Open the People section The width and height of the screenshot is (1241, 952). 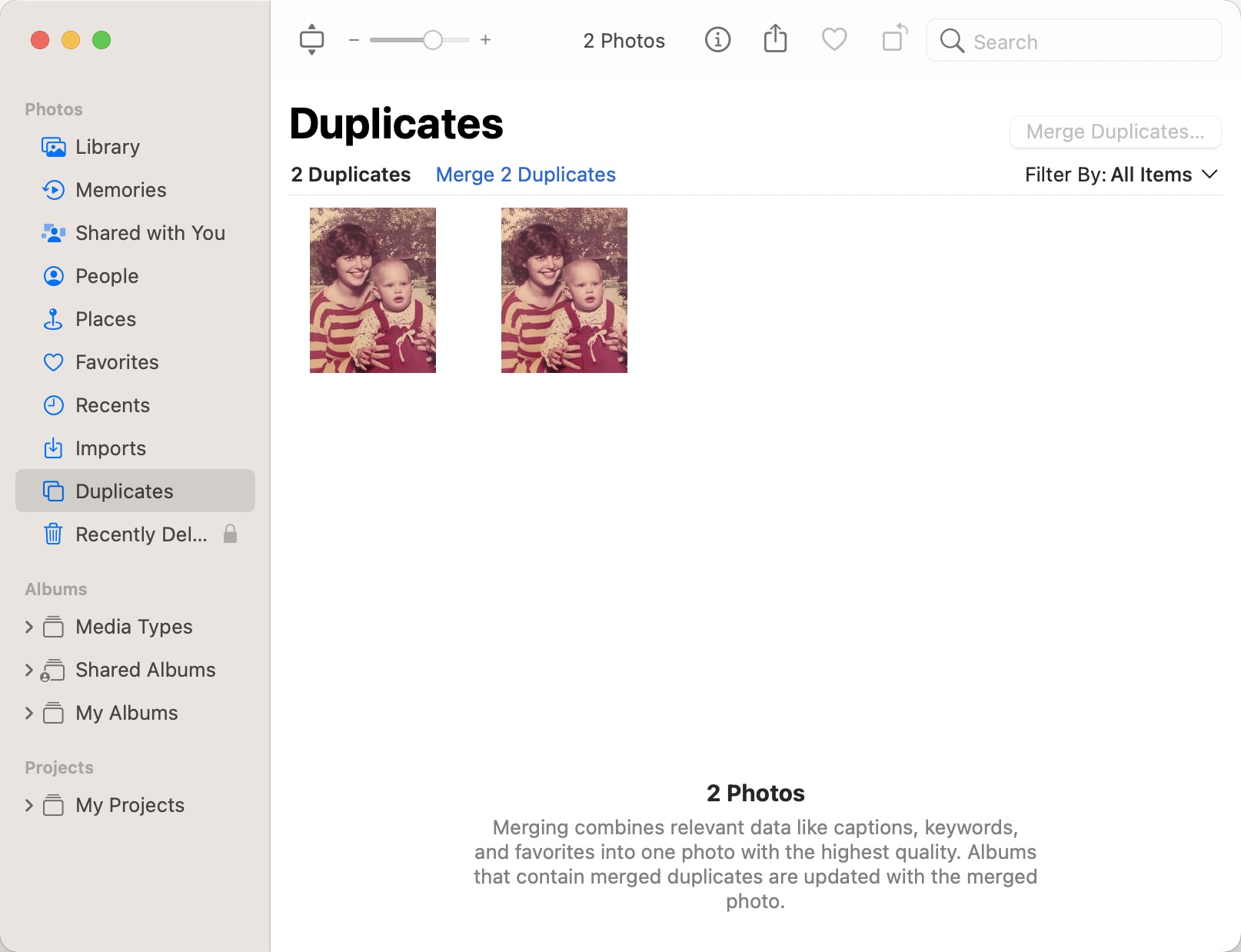(x=106, y=276)
